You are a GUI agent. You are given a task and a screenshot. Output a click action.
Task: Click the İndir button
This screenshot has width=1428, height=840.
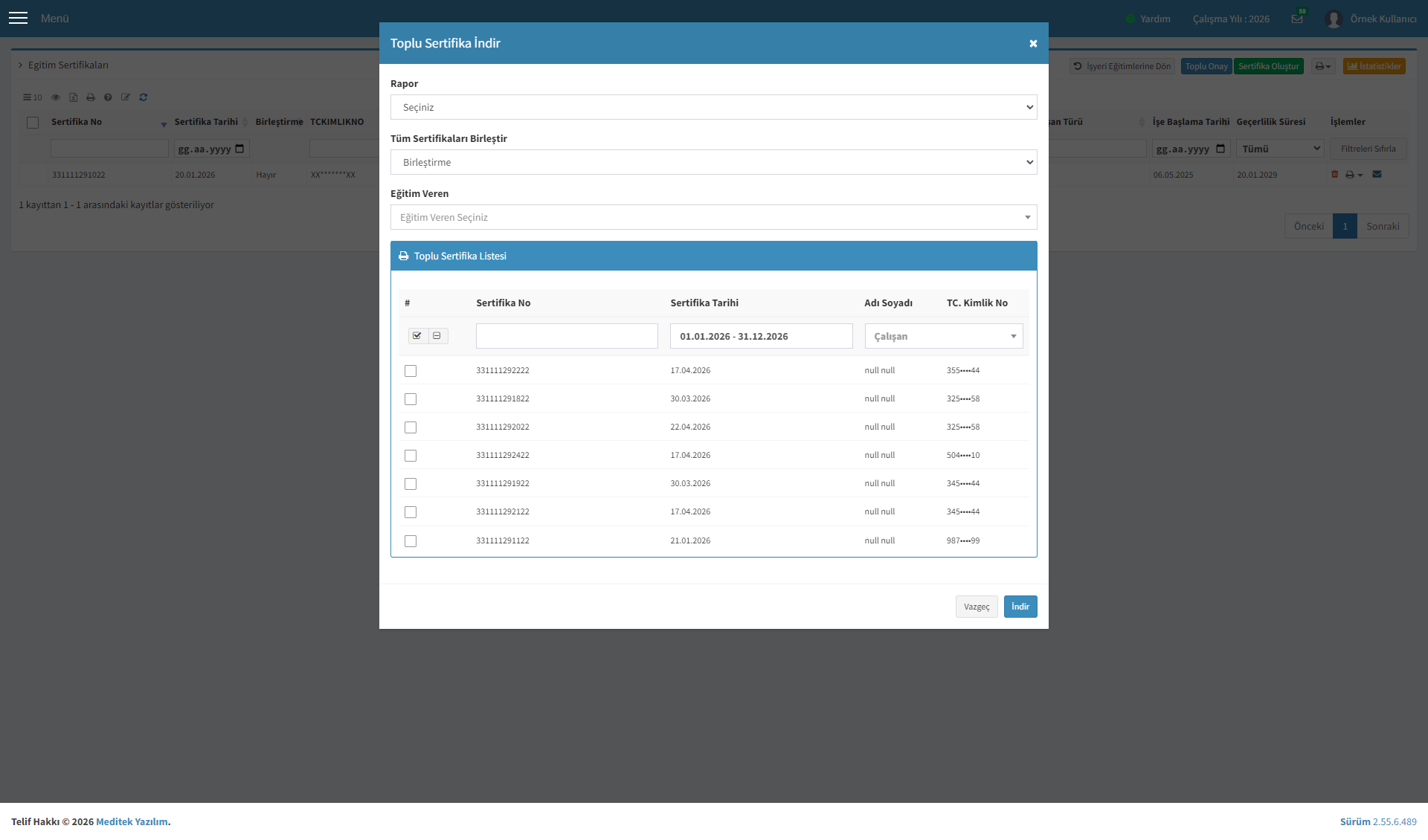coord(1020,607)
